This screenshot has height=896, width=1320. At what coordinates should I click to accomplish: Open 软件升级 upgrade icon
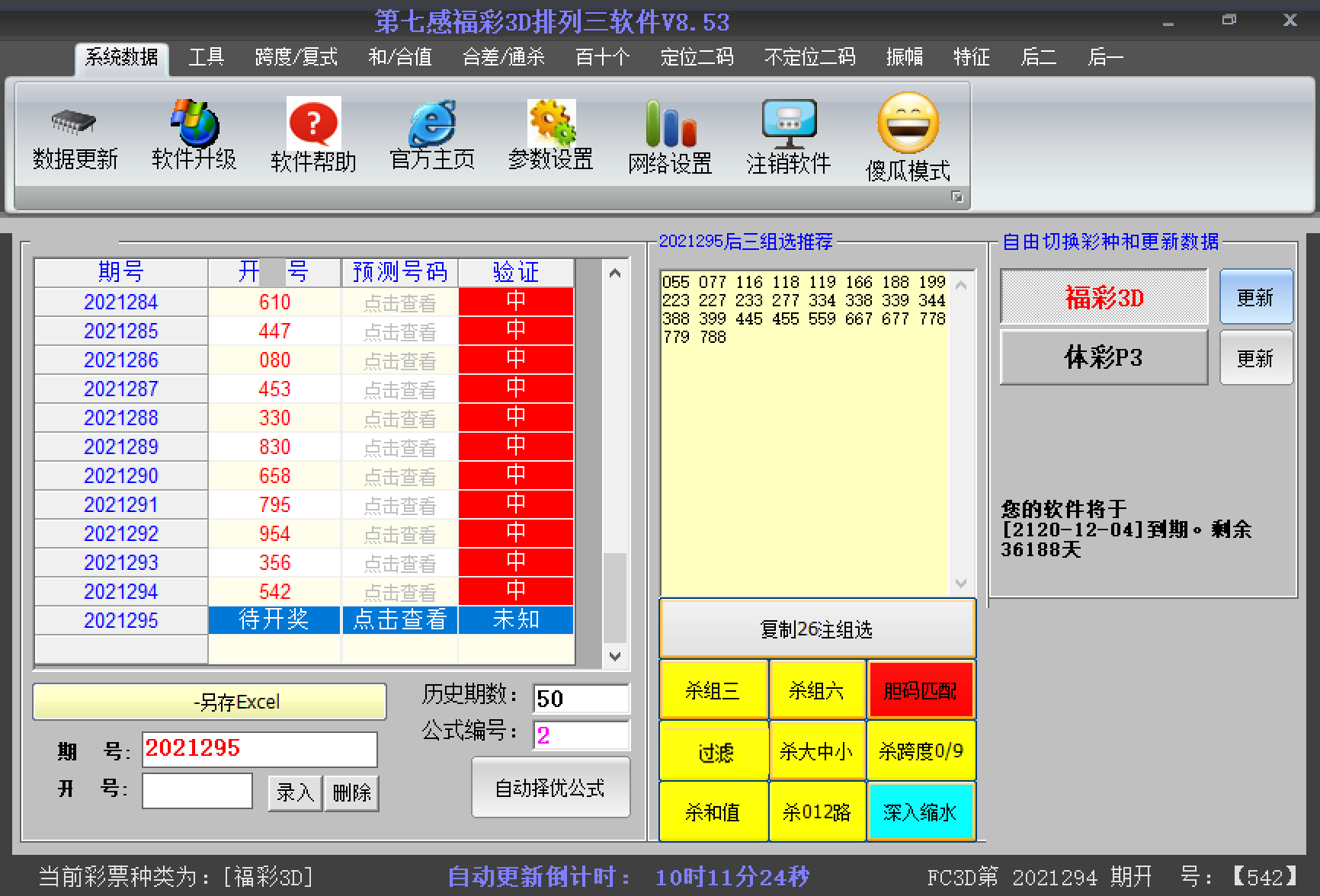coord(194,123)
